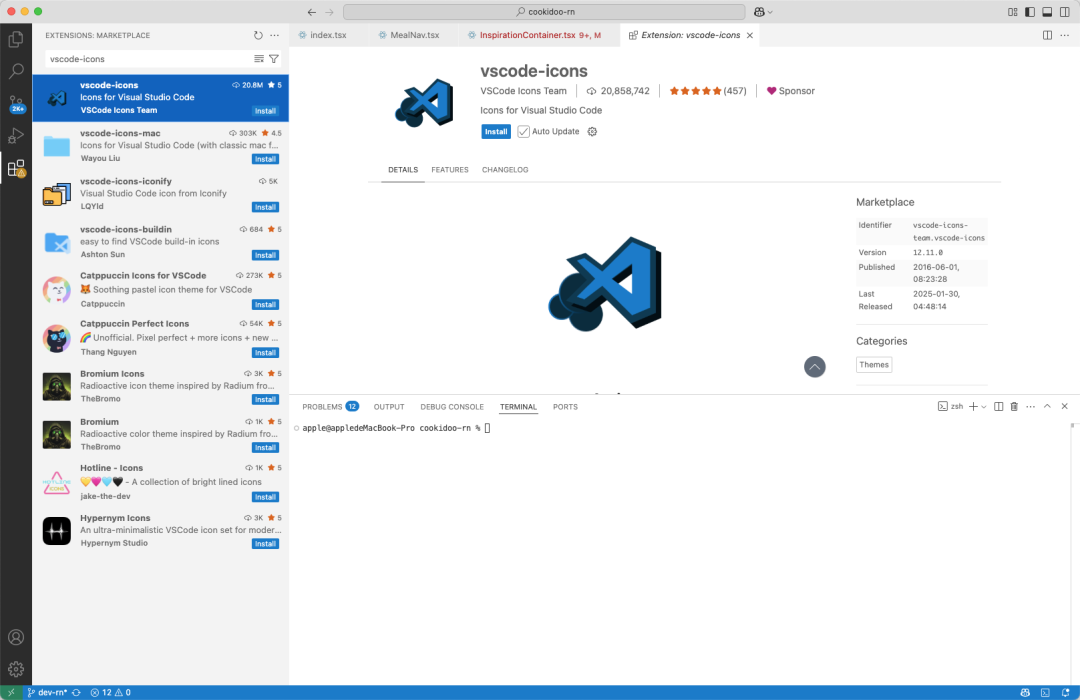Maximize the panel with the chevron up
This screenshot has width=1080, height=700.
[x=1047, y=407]
